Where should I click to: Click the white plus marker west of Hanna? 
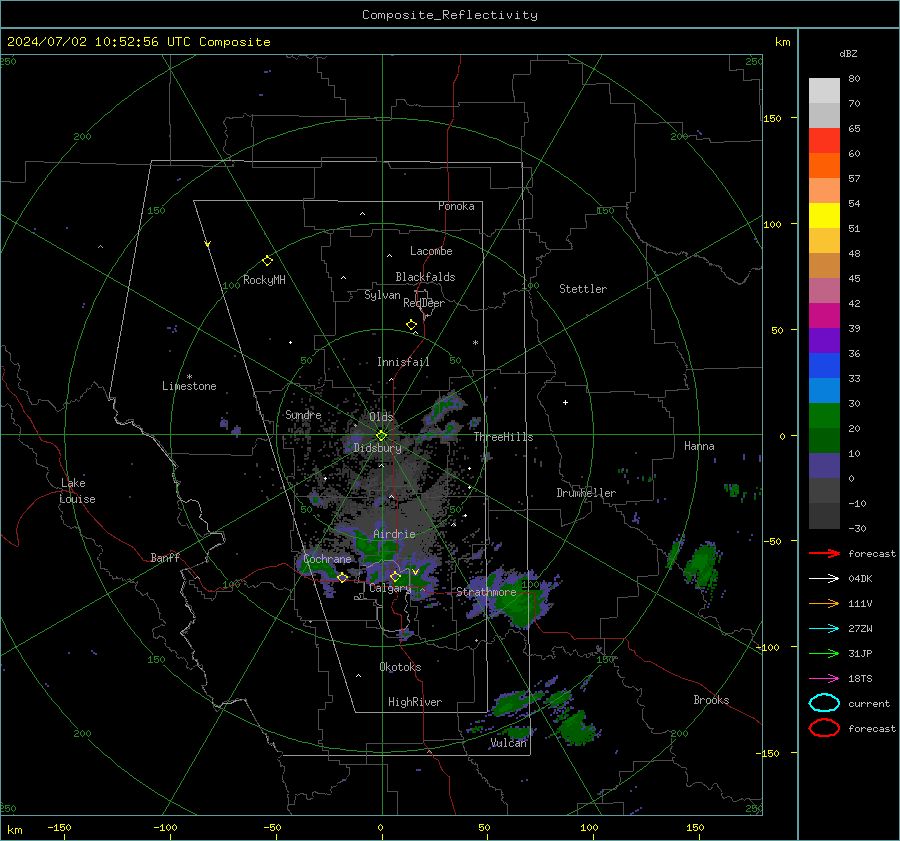565,402
